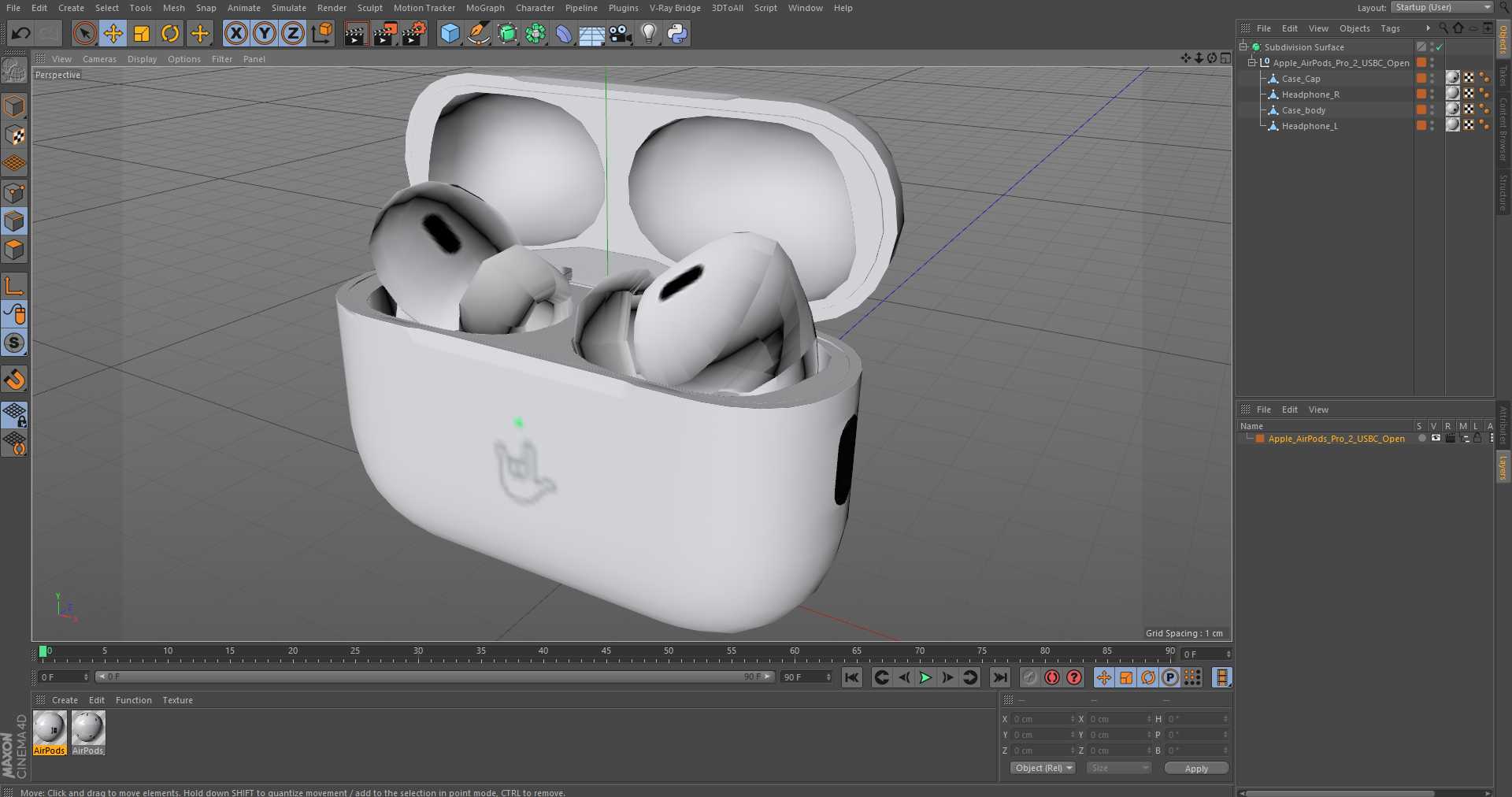
Task: Toggle layer visibility for Apple_AirPods layer
Action: pyautogui.click(x=1436, y=438)
